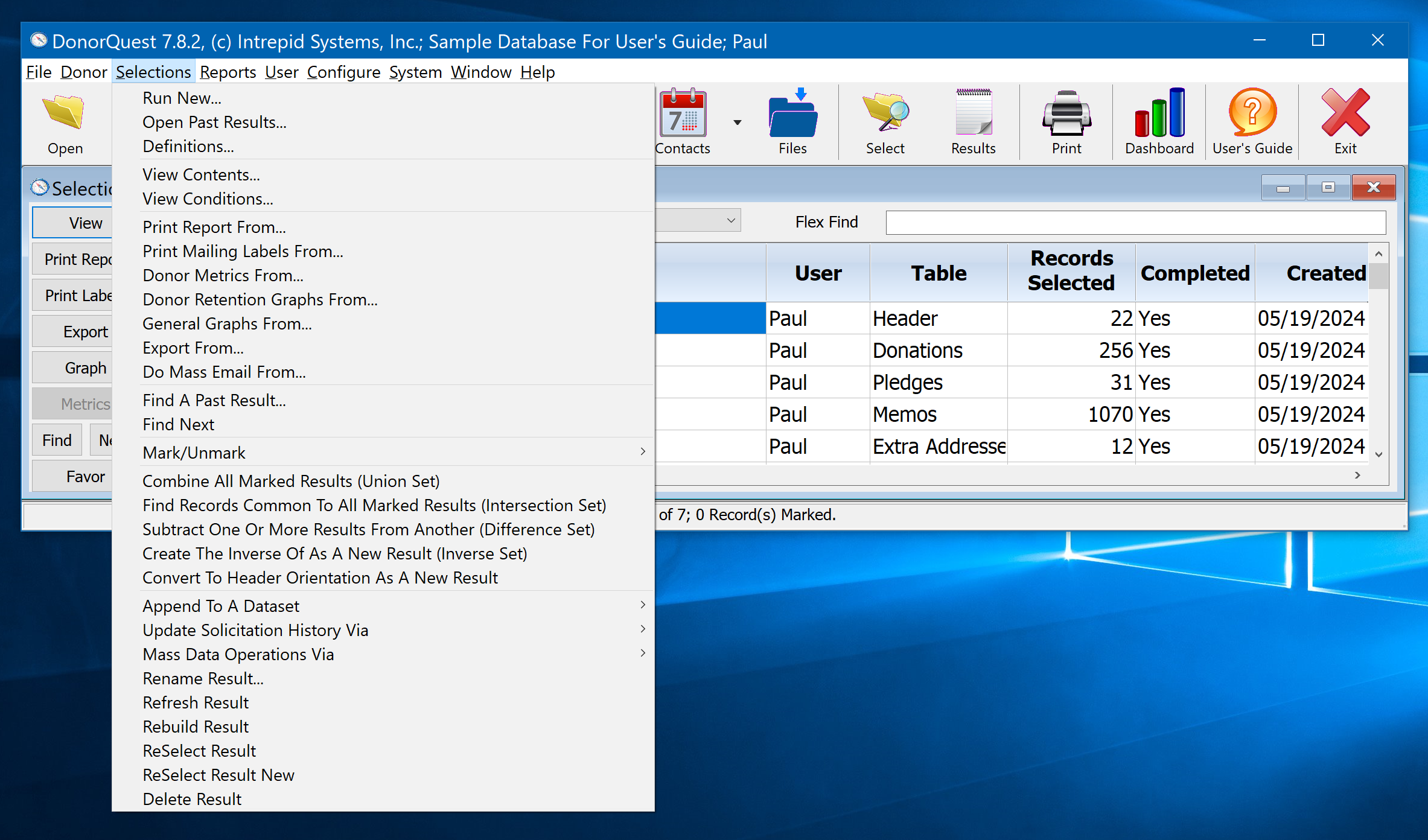This screenshot has height=840, width=1428.
Task: Expand Update Solicitation History Via submenu
Action: tap(397, 630)
